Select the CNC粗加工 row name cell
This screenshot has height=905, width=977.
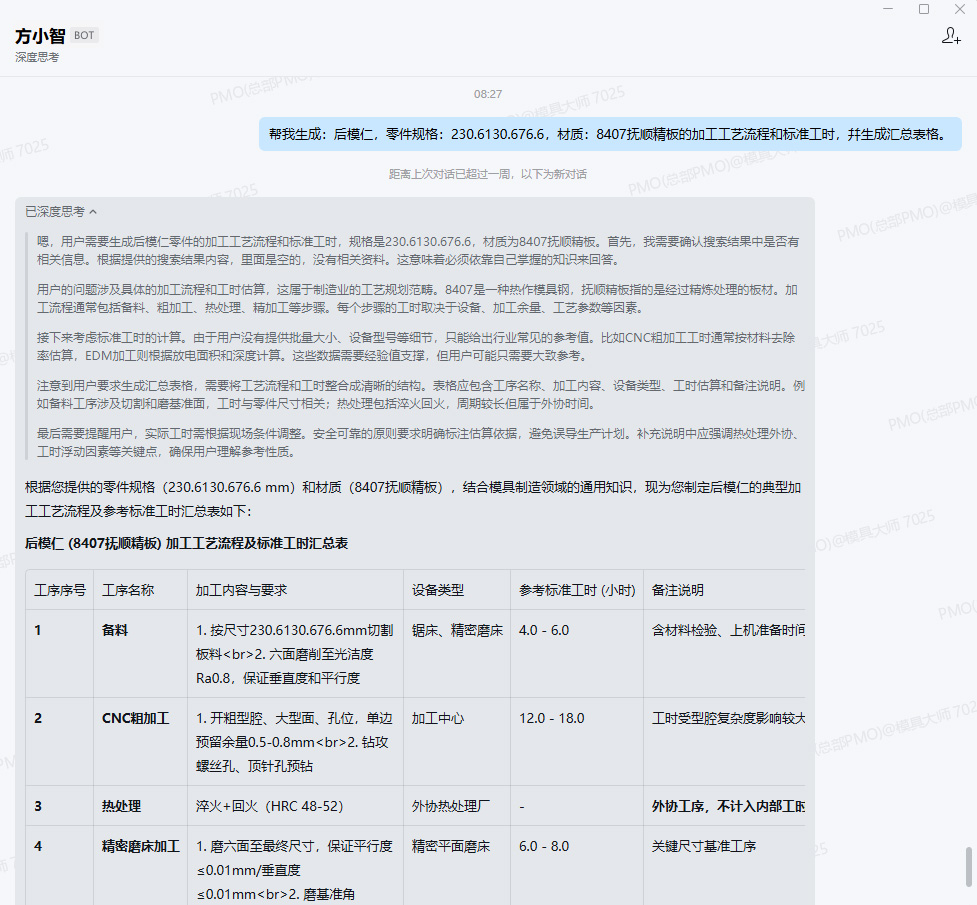click(x=135, y=718)
